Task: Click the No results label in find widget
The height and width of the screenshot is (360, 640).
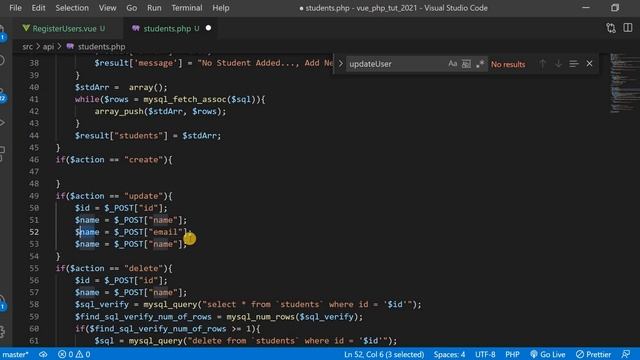Action: pyautogui.click(x=508, y=64)
